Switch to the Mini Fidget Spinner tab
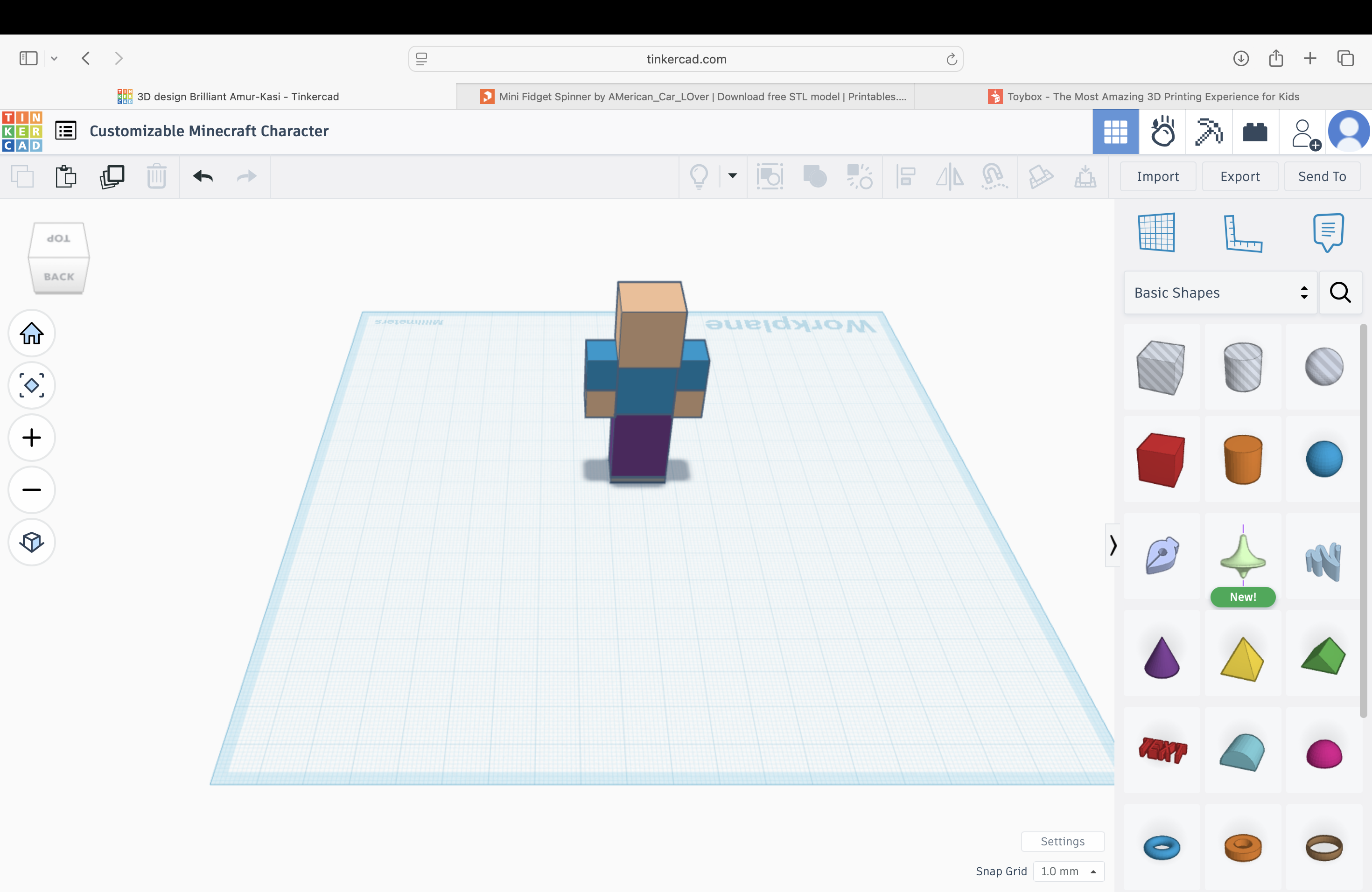1372x892 pixels. [x=686, y=96]
